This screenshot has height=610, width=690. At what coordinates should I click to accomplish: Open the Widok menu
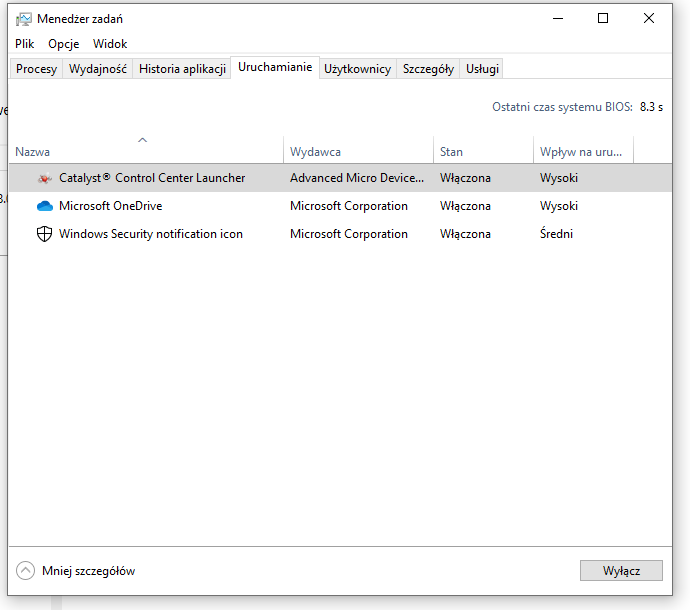(x=110, y=44)
